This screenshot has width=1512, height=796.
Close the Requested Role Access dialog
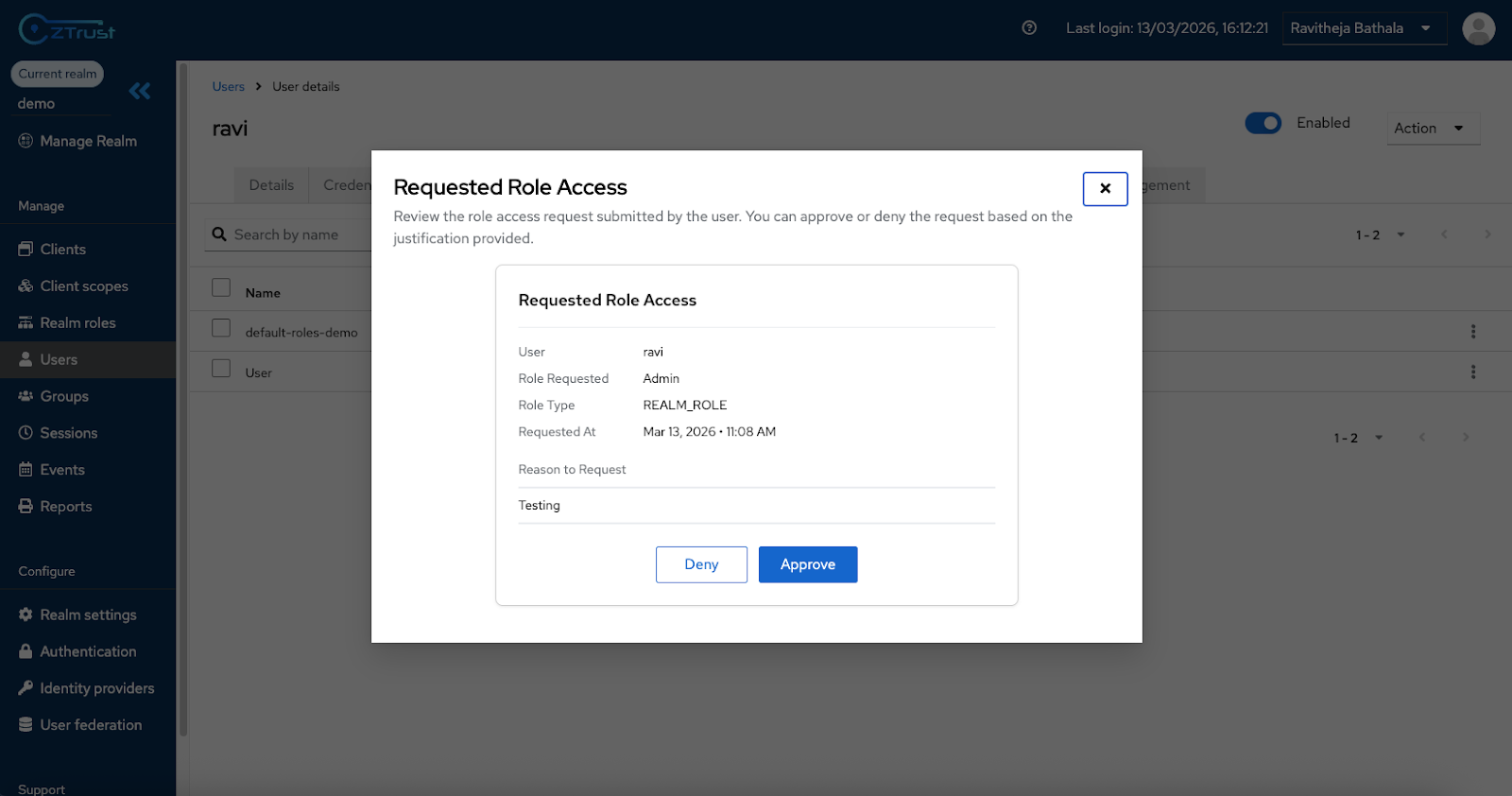tap(1105, 188)
